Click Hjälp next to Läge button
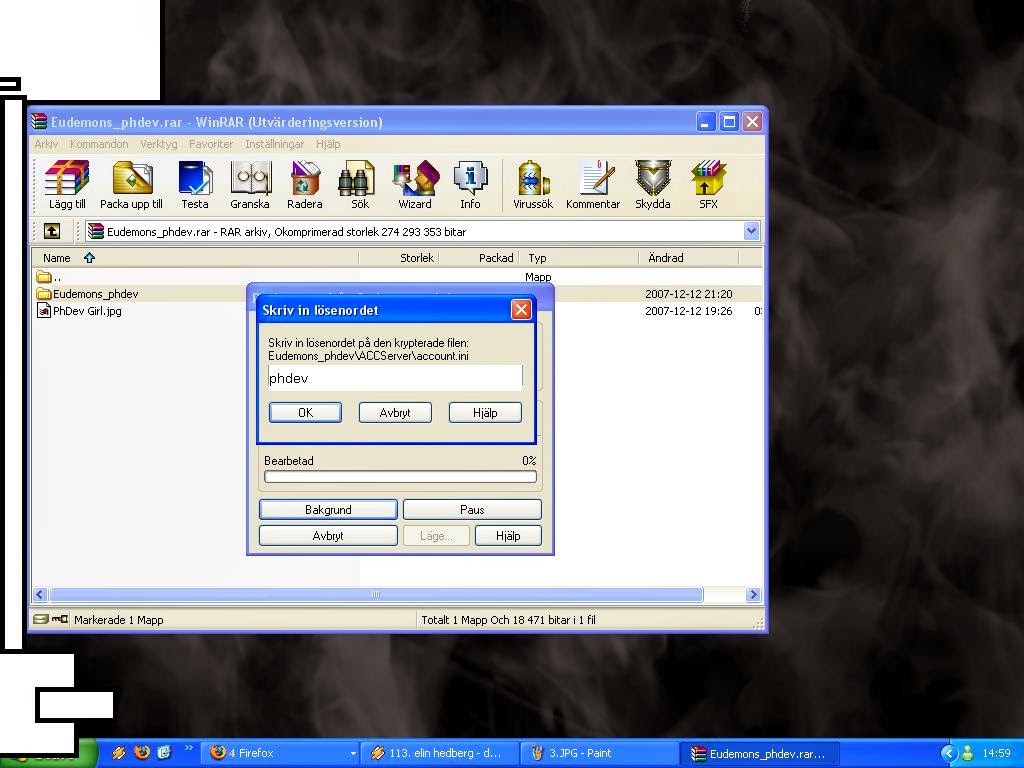1024x768 pixels. tap(508, 536)
